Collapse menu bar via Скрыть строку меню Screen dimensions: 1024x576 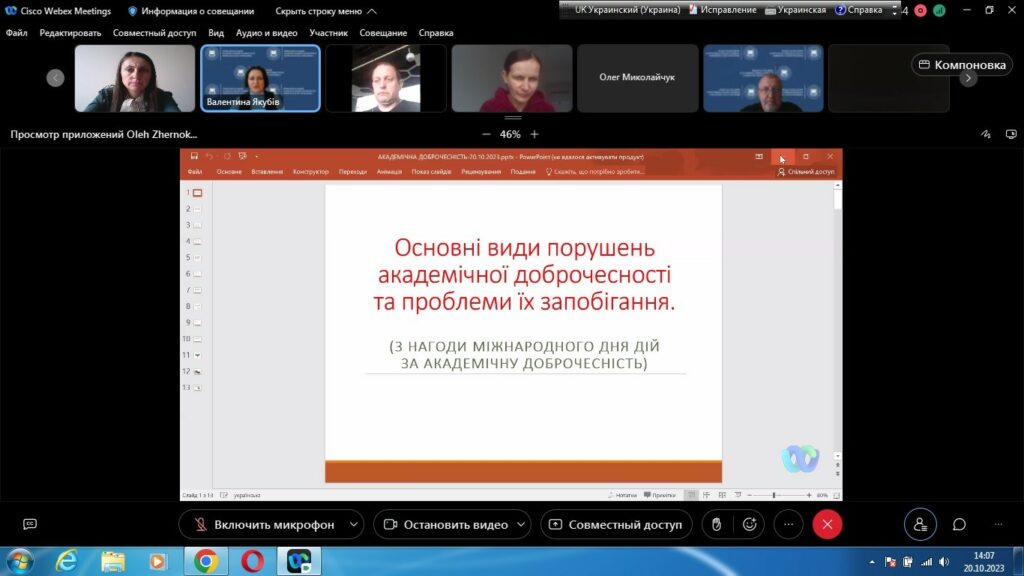pos(325,11)
